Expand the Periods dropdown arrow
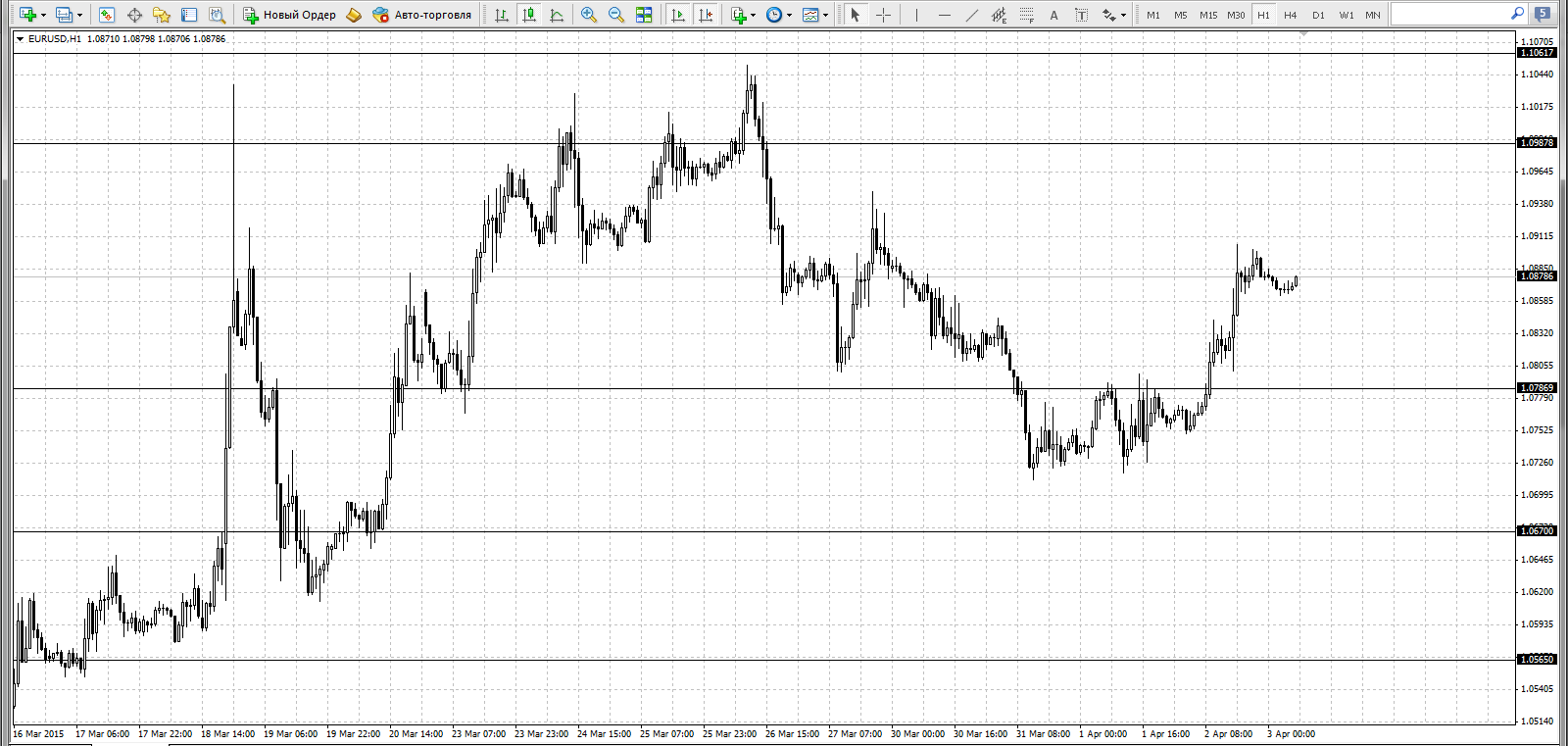Image resolution: width=1568 pixels, height=746 pixels. (x=789, y=15)
